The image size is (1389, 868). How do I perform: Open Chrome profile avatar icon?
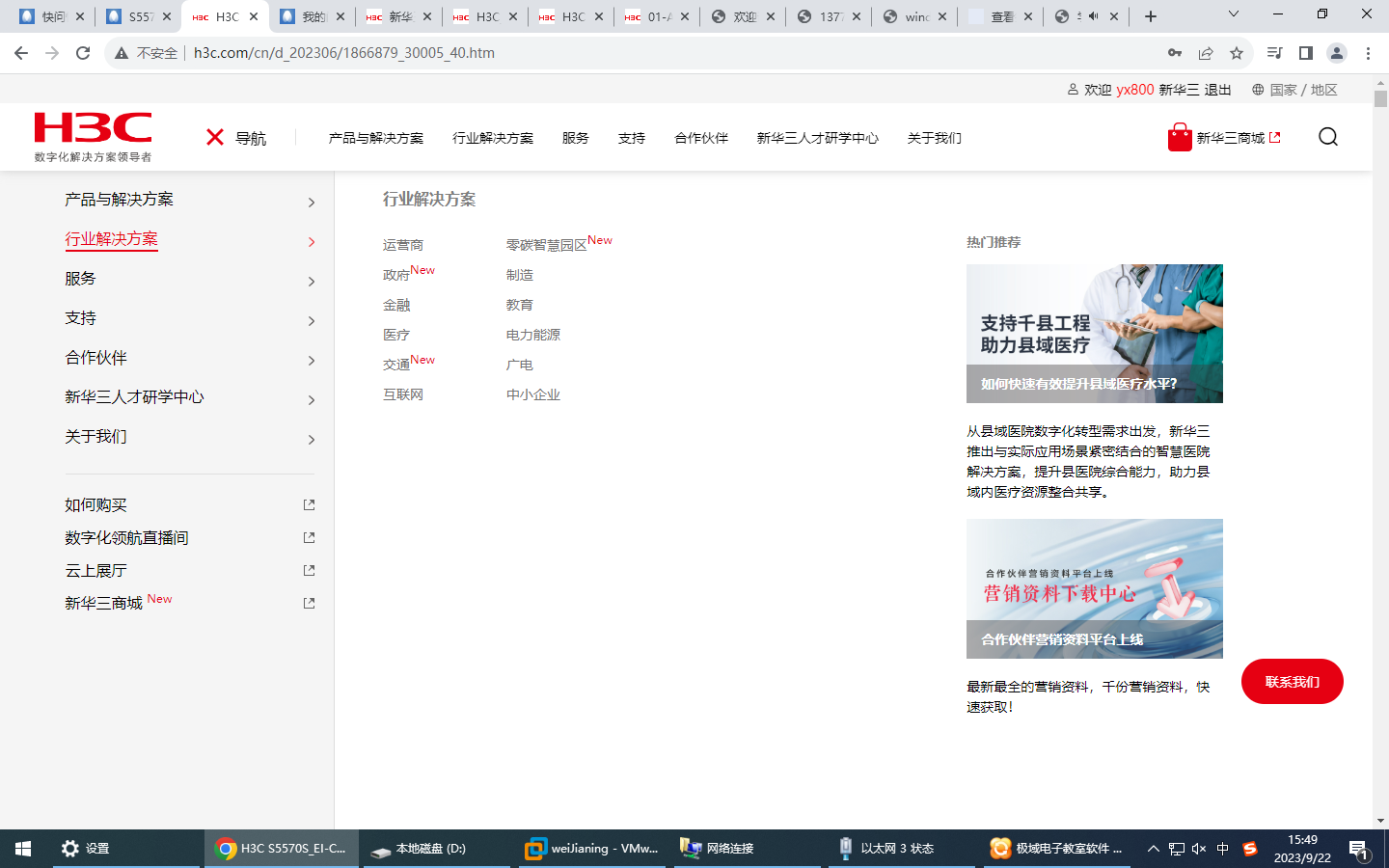(x=1336, y=53)
